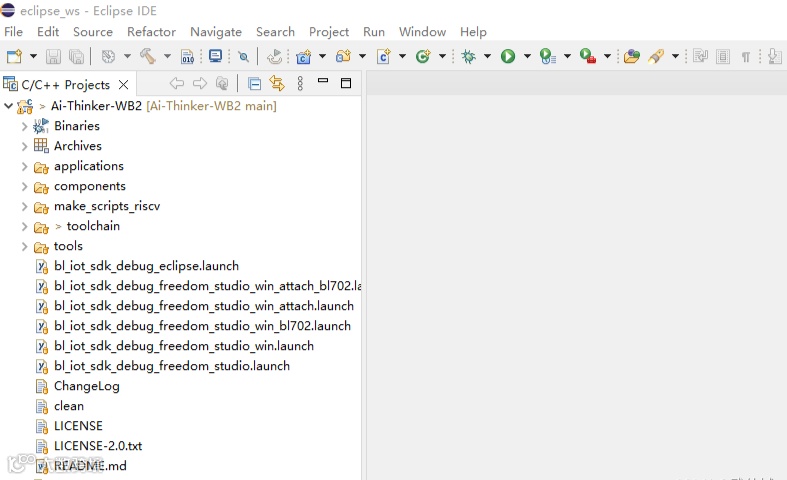
Task: Open the Refactor menu
Action: (152, 32)
